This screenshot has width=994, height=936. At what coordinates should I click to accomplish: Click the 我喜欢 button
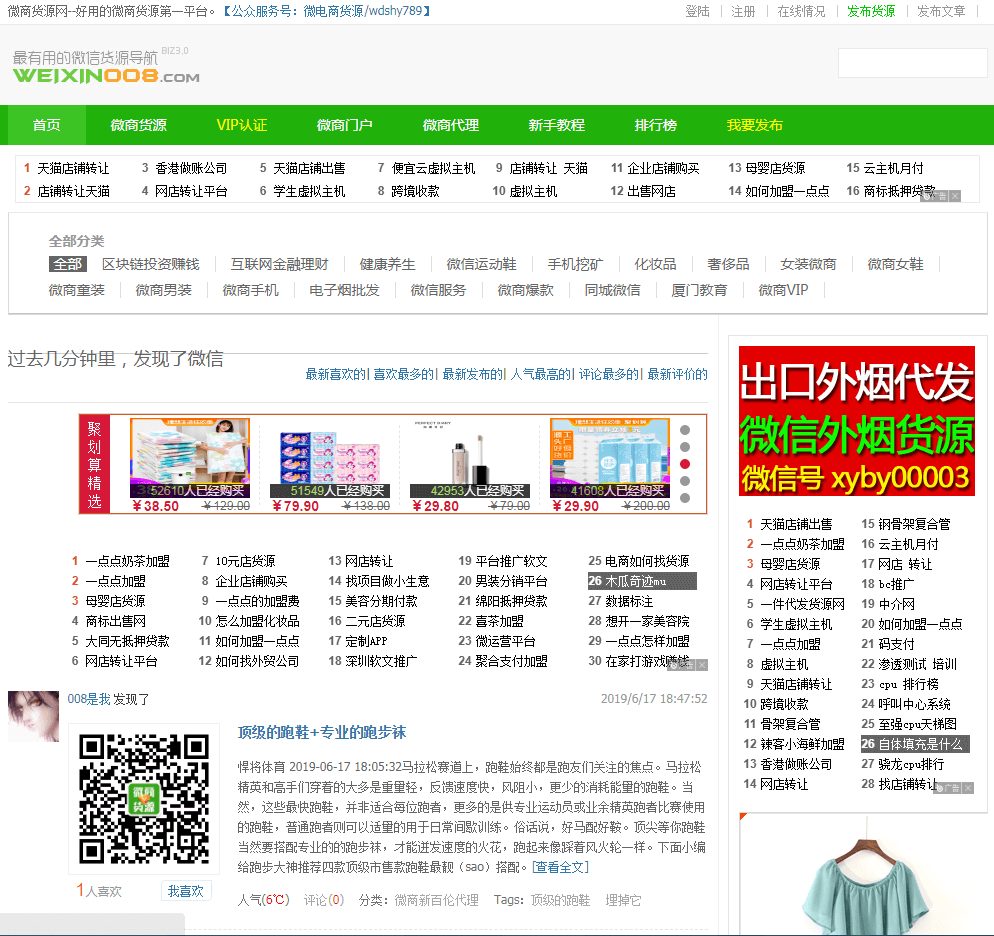point(186,891)
